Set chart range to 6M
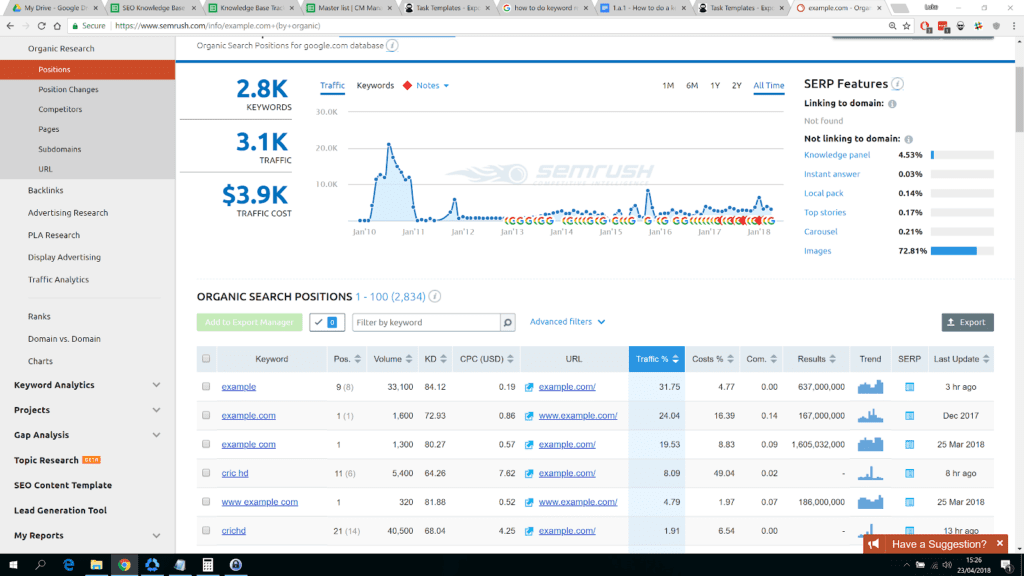The width and height of the screenshot is (1024, 576). click(x=692, y=86)
